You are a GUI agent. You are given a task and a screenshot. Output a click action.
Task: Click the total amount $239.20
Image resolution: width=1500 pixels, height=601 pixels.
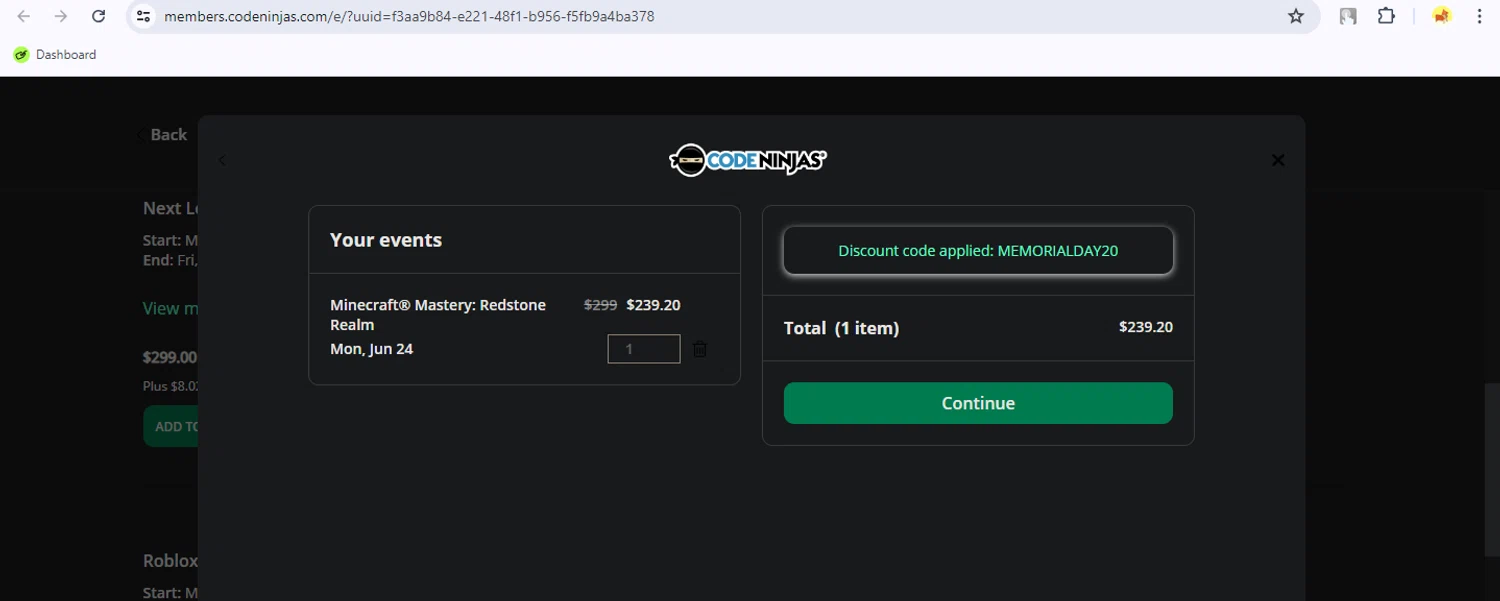1146,327
